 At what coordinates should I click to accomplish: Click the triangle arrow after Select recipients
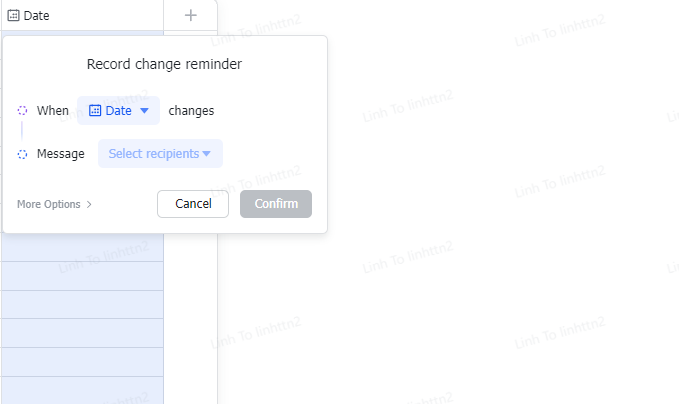[x=207, y=154]
